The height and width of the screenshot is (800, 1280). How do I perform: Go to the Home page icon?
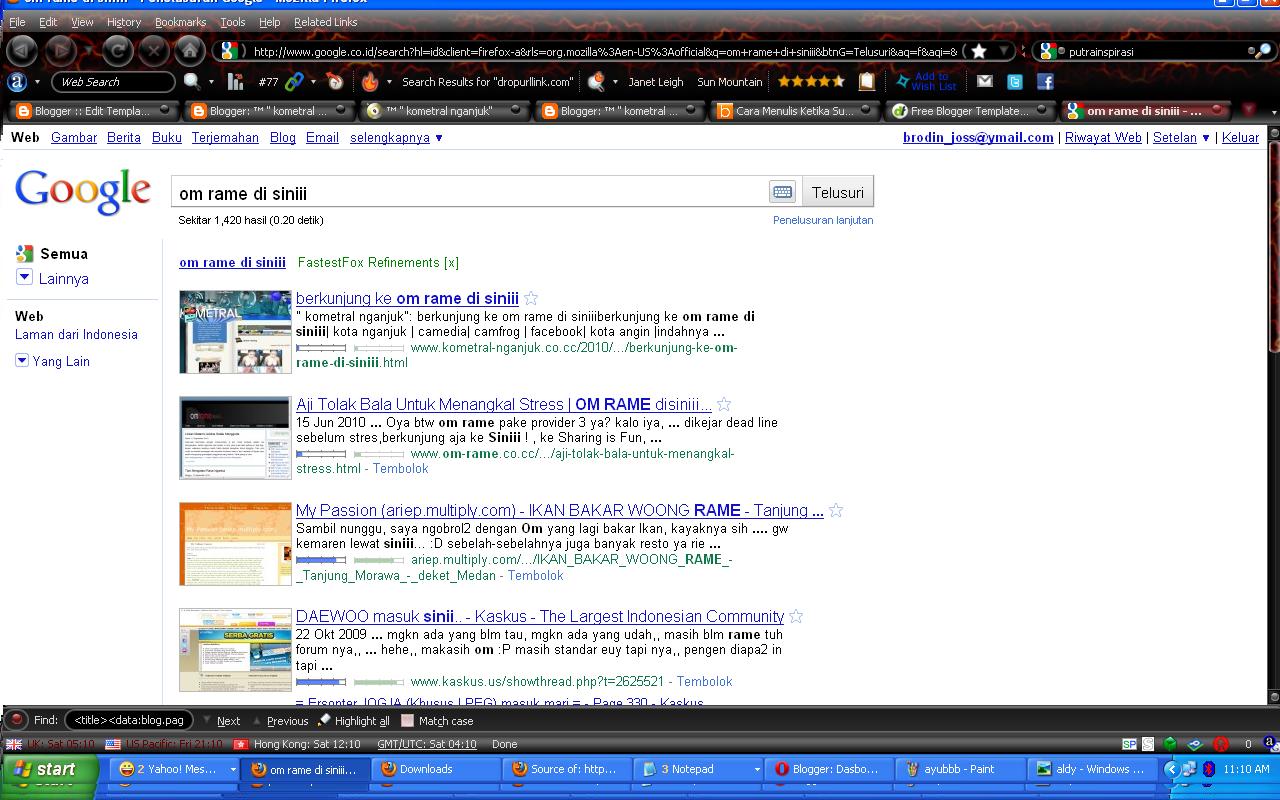(190, 50)
